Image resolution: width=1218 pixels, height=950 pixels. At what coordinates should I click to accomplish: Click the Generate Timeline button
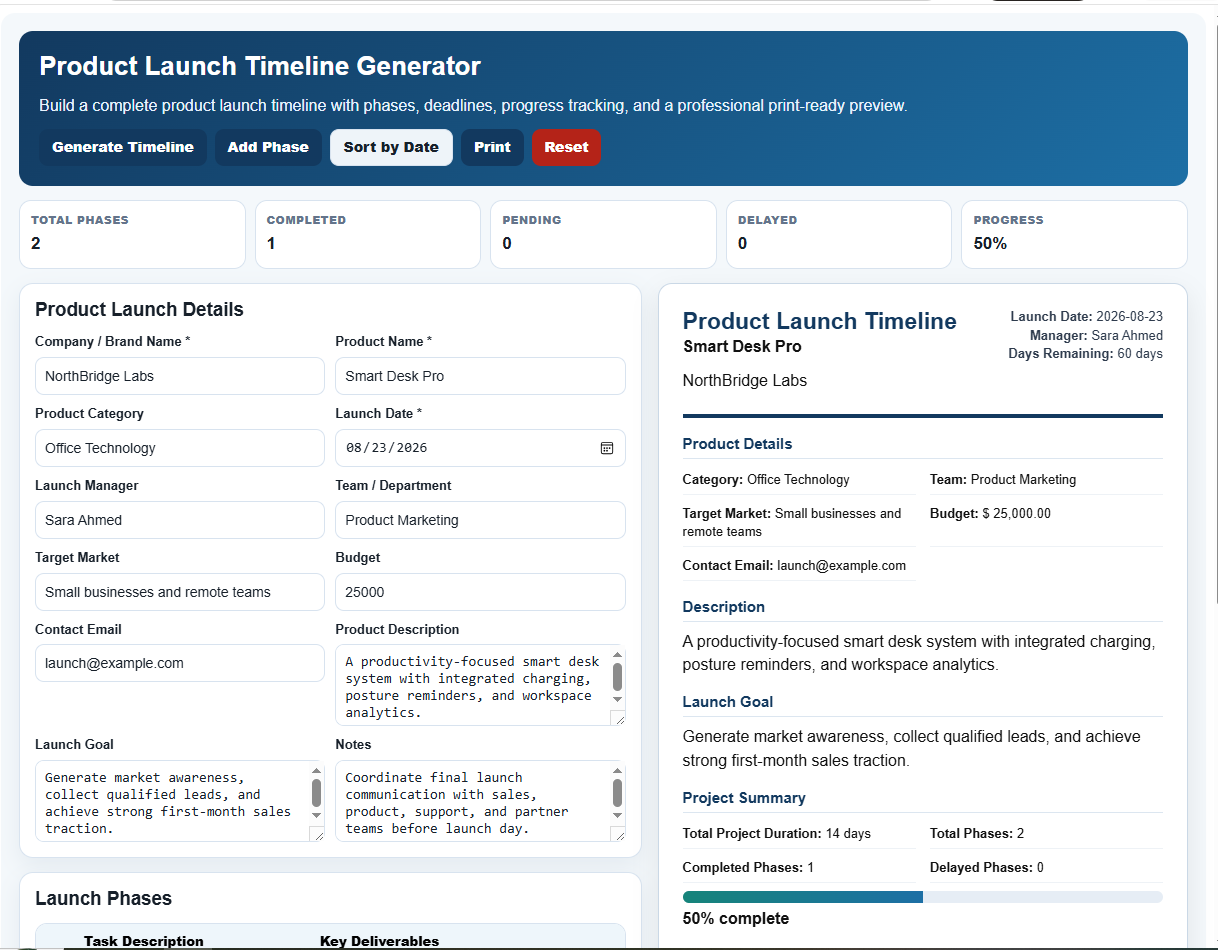(x=123, y=147)
